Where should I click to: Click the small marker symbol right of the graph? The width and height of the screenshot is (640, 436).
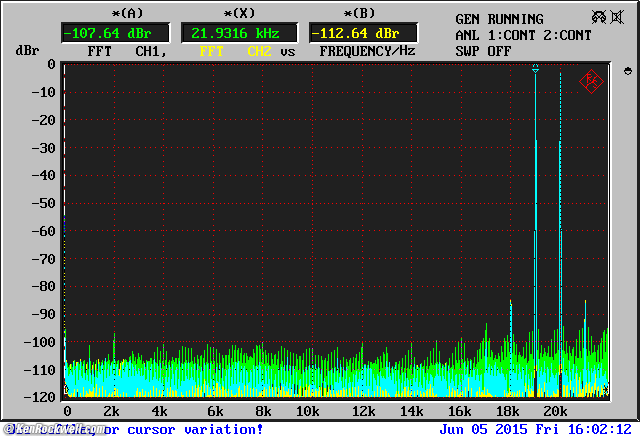625,70
